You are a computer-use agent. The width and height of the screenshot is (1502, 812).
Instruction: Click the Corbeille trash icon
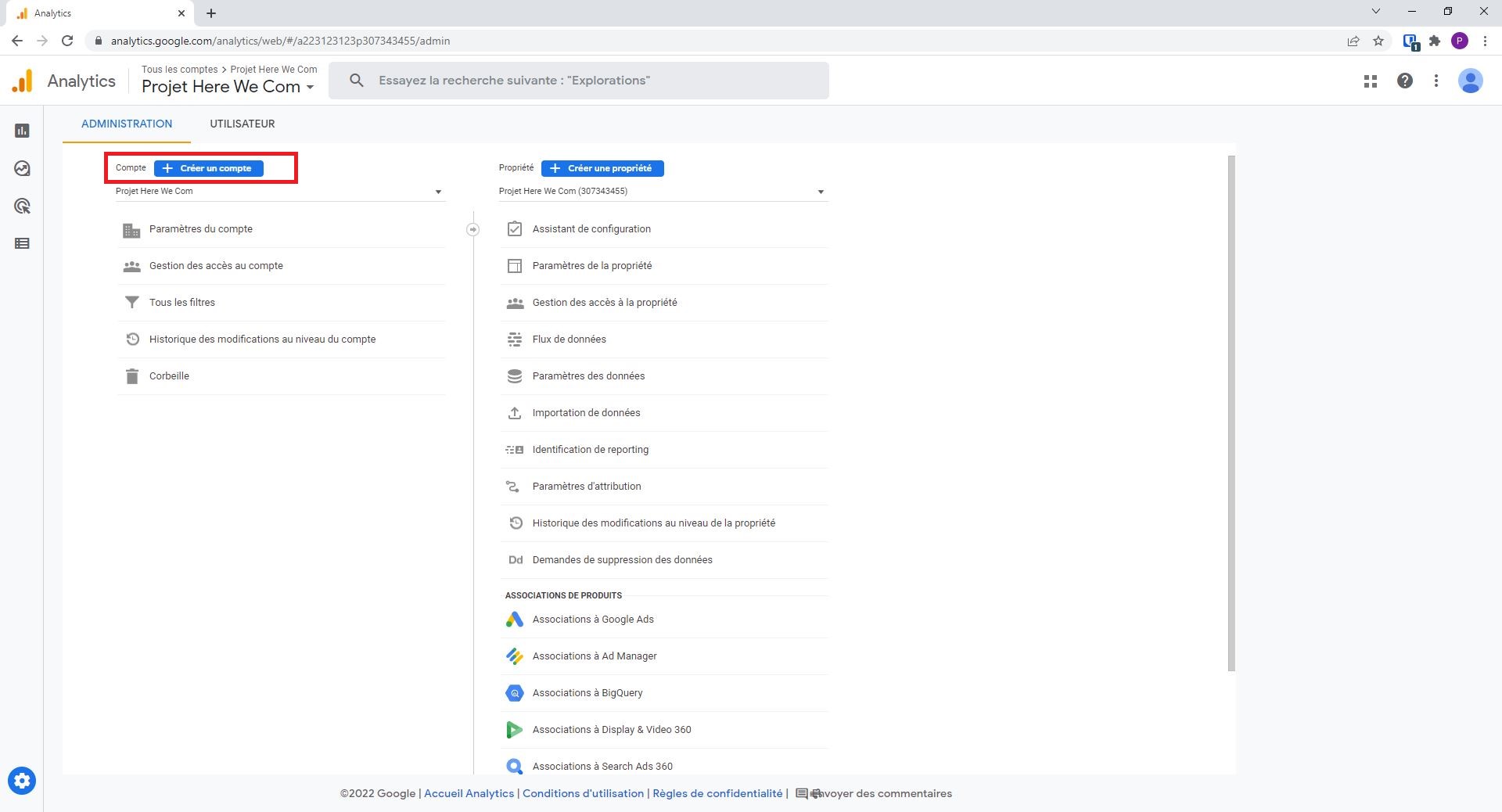pos(131,376)
